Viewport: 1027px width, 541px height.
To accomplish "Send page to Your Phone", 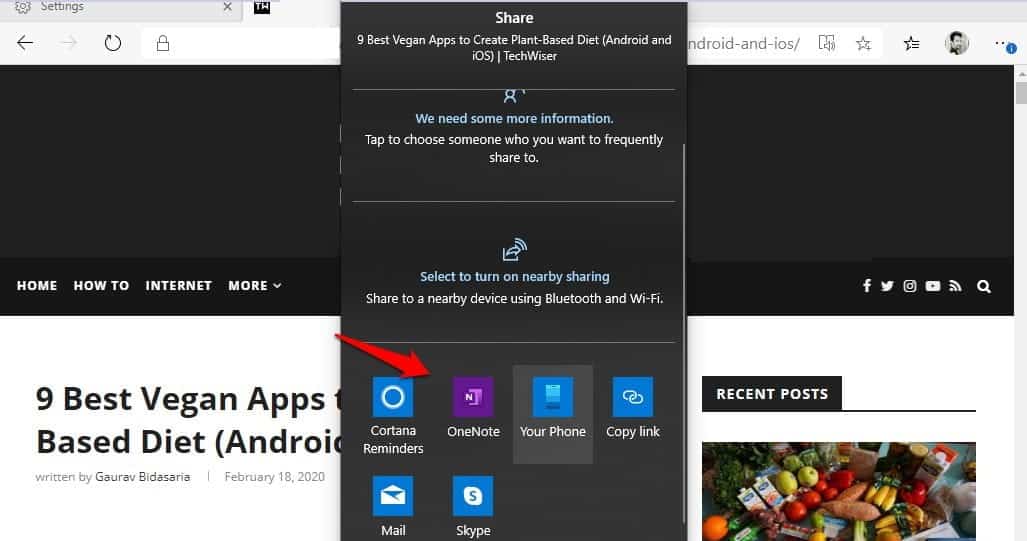I will [553, 415].
